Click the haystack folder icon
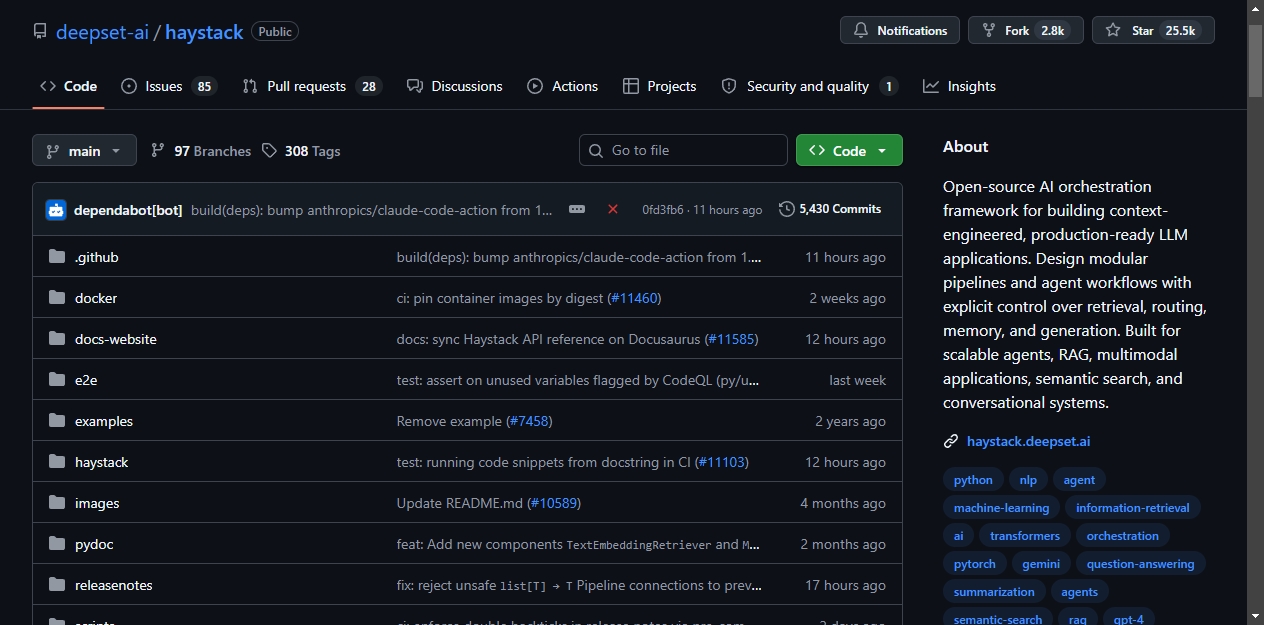 57,462
